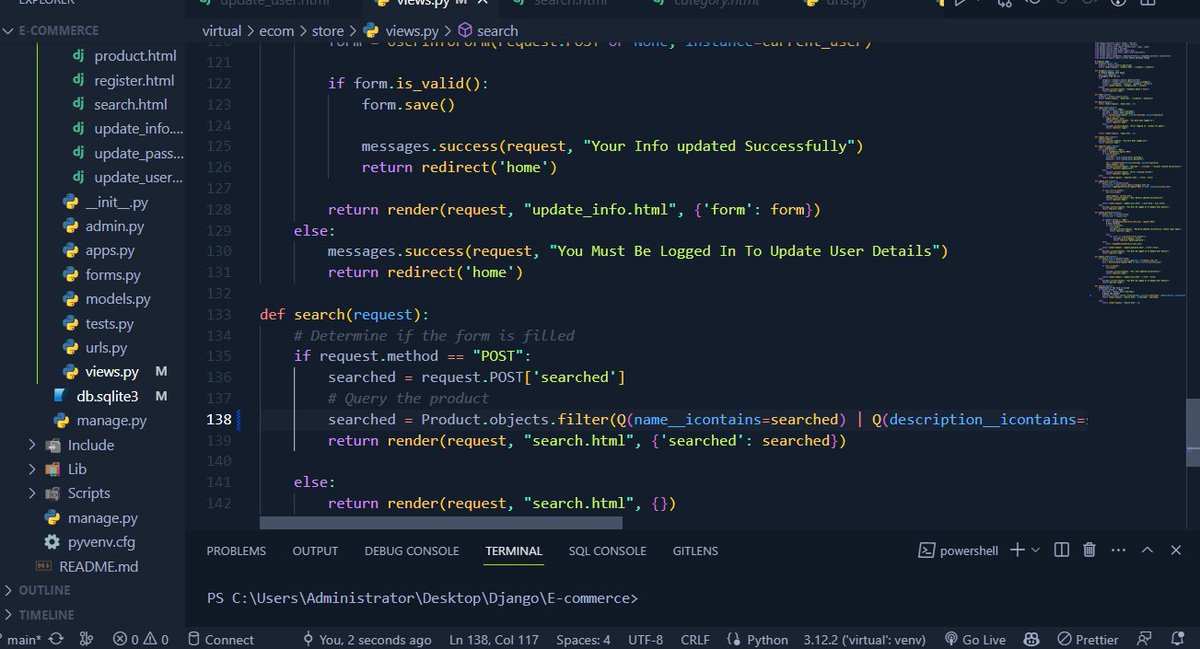The image size is (1200, 649).
Task: Switch to the SQL CONSOLE tab
Action: pyautogui.click(x=607, y=551)
